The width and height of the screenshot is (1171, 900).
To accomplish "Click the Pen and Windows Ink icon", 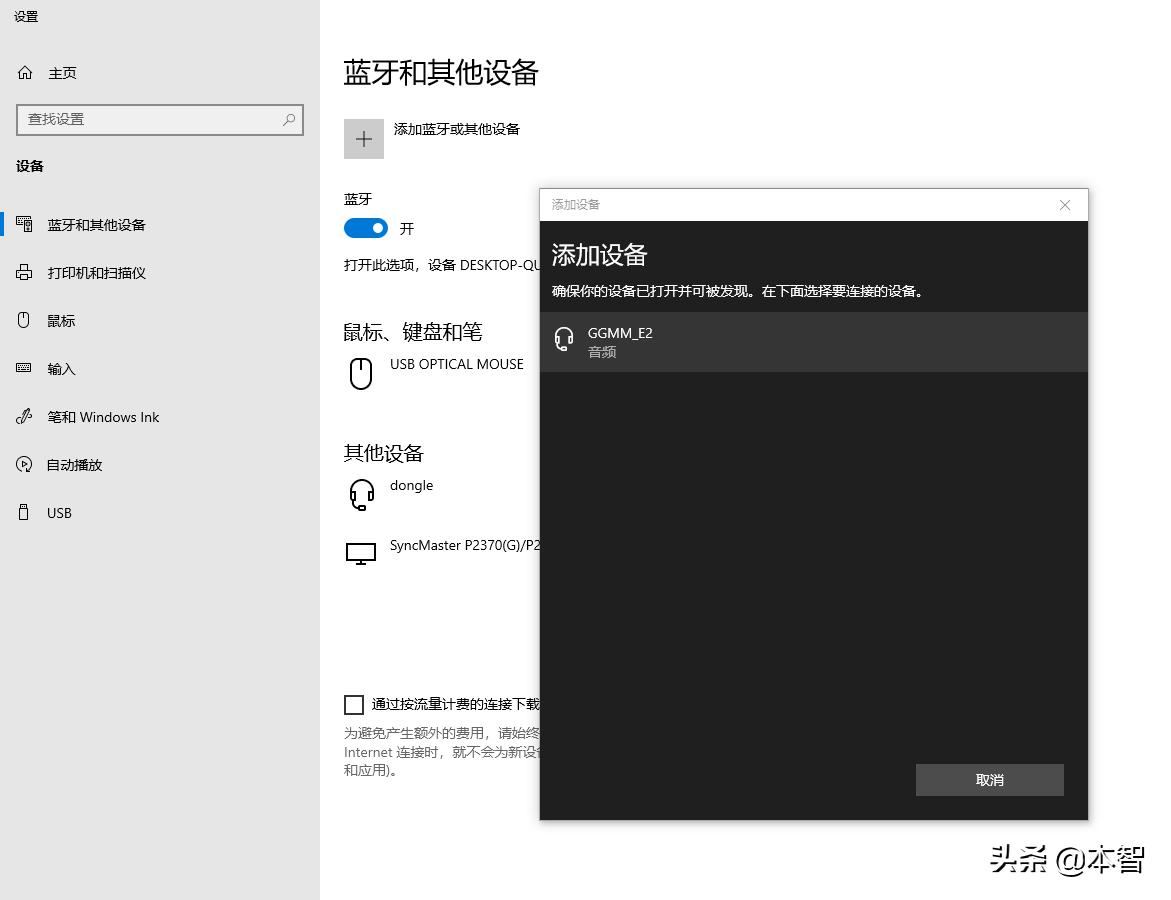I will (x=25, y=416).
